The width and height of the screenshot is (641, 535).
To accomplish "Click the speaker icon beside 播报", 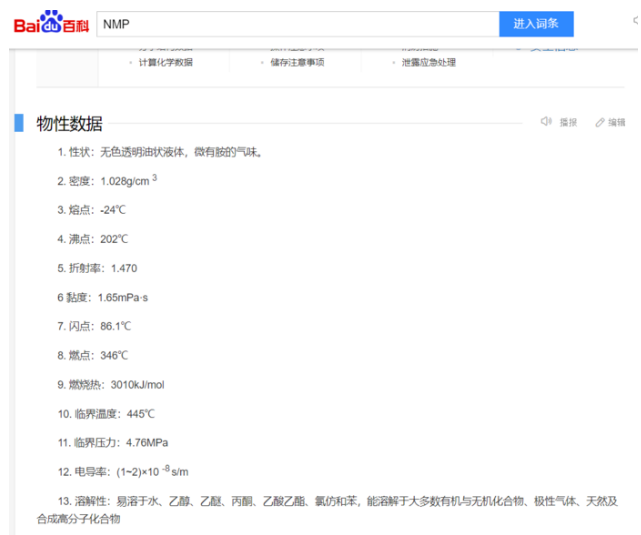I will tap(546, 121).
